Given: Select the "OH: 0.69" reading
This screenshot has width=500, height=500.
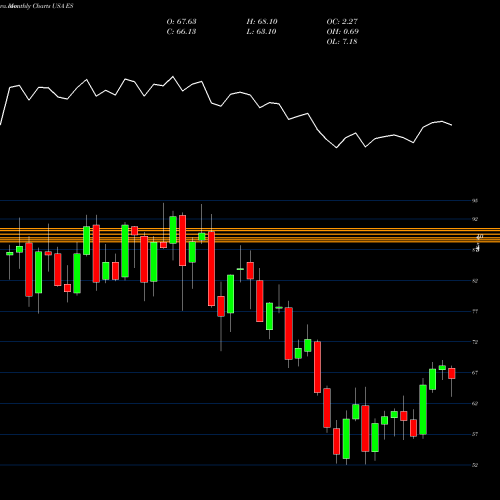Looking at the screenshot, I should (342, 32).
